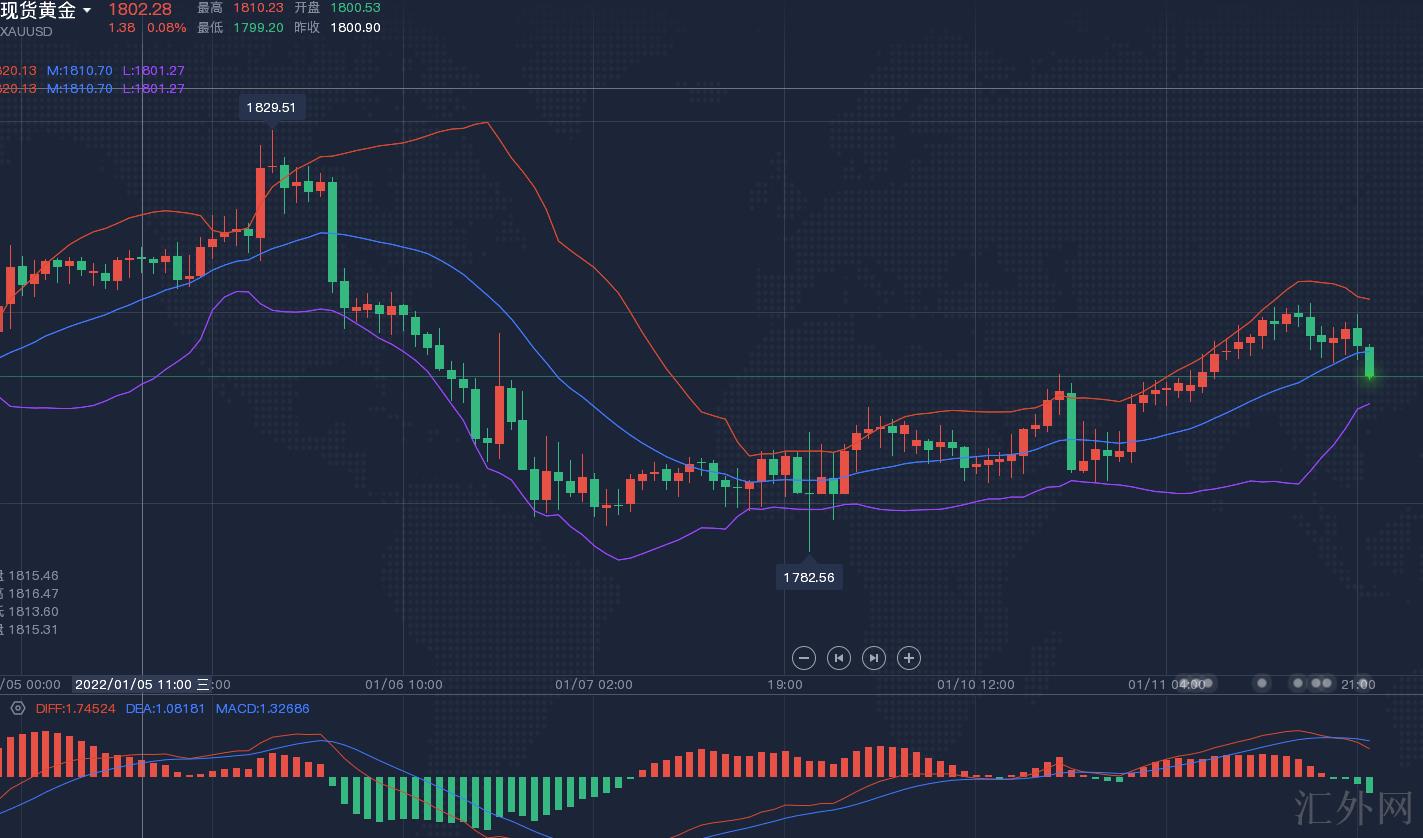
Task: Zoom out the chart with minus button
Action: click(x=804, y=658)
